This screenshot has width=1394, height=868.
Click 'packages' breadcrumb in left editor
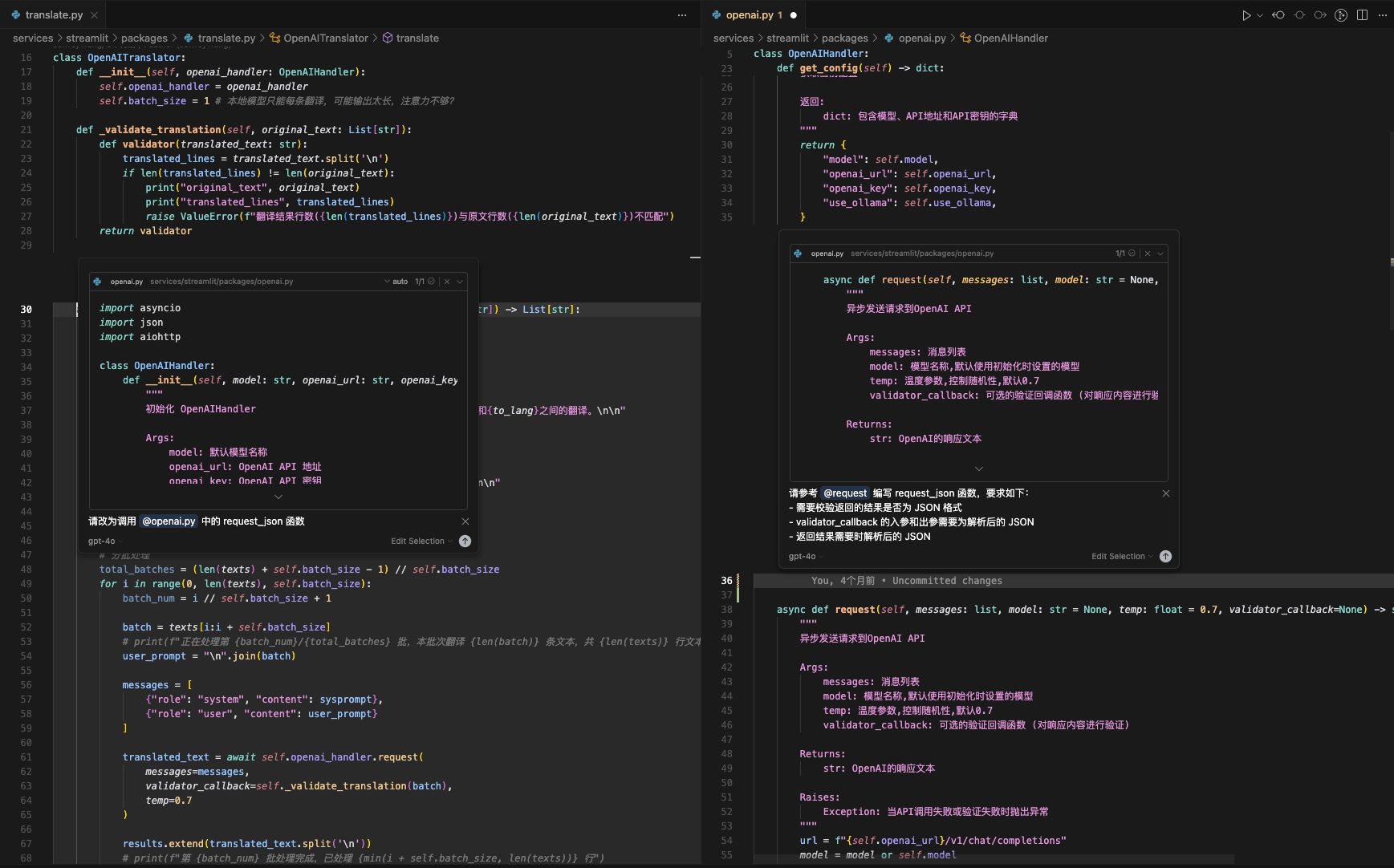(144, 38)
